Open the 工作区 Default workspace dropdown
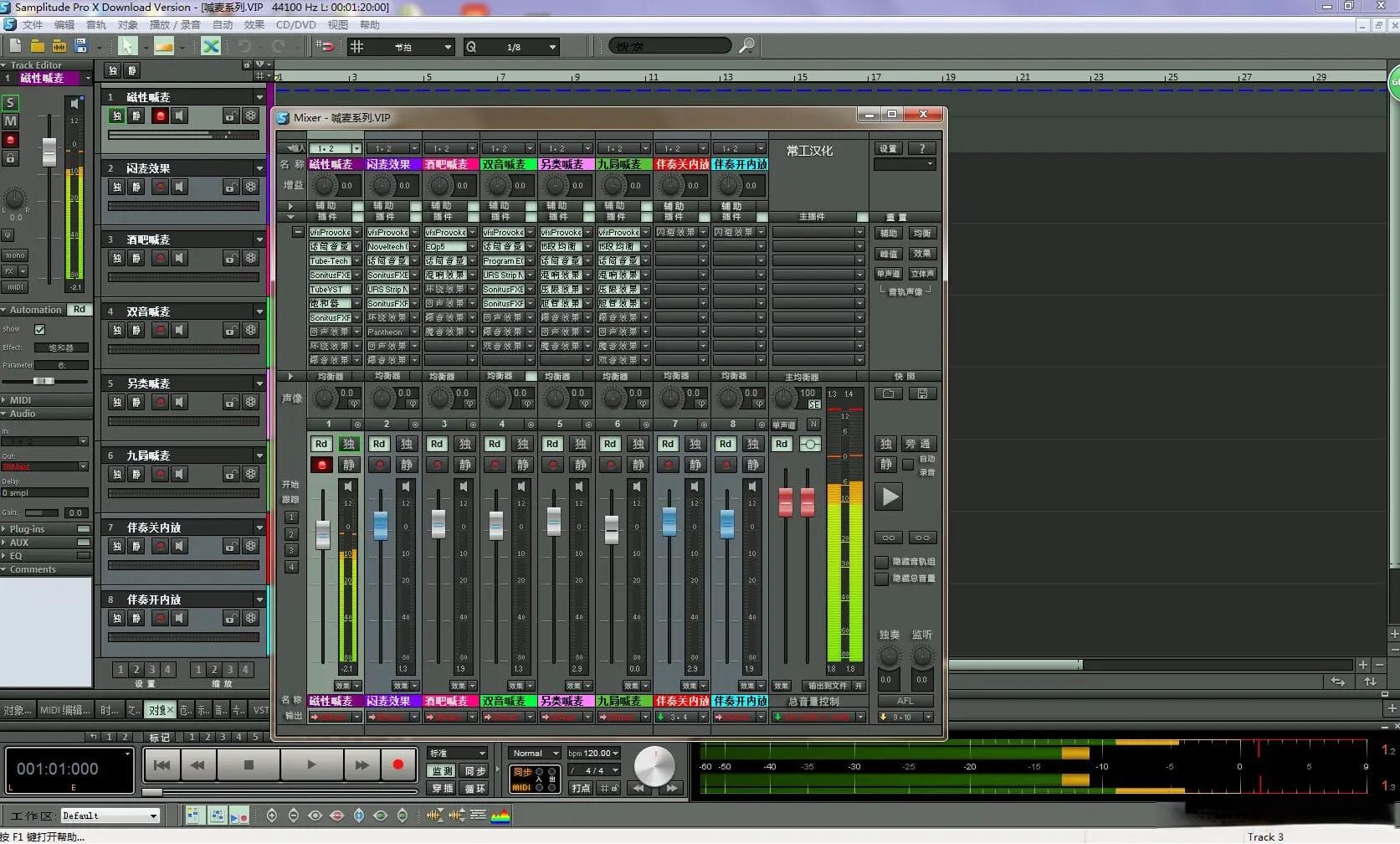Image resolution: width=1400 pixels, height=844 pixels. click(x=110, y=816)
